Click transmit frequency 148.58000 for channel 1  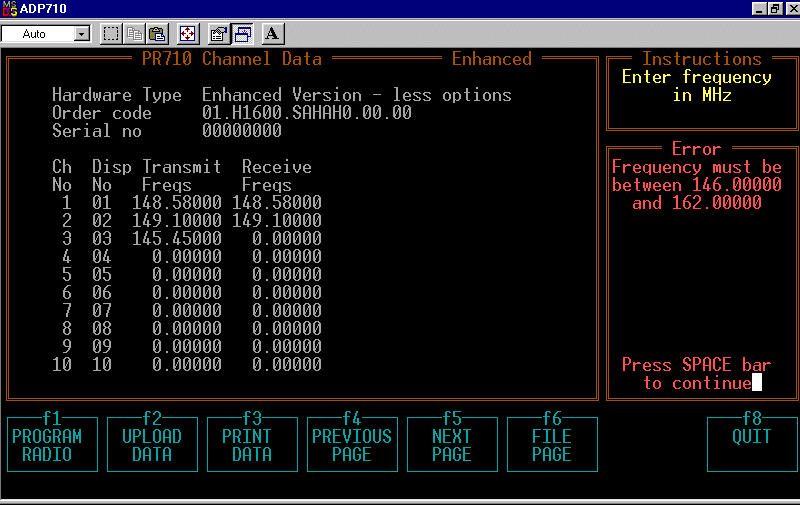coord(177,203)
